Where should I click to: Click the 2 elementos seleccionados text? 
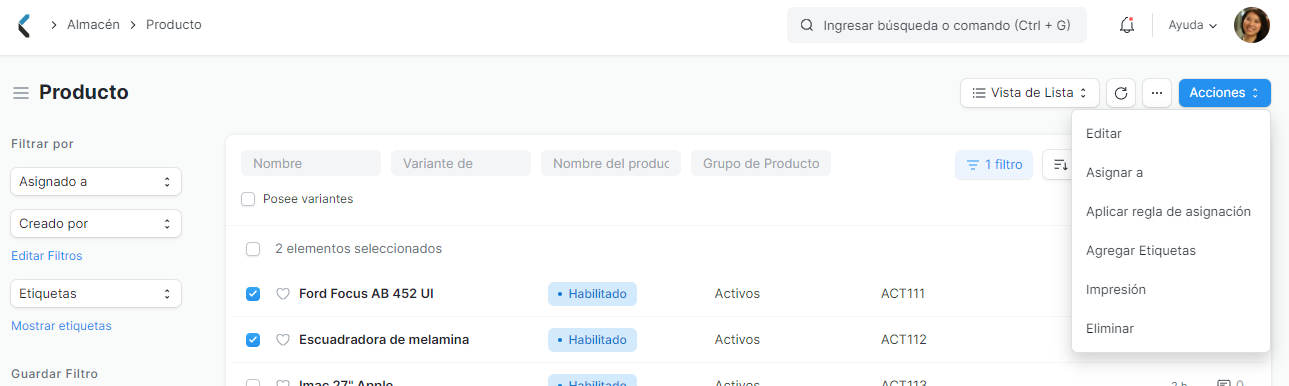[x=358, y=249]
